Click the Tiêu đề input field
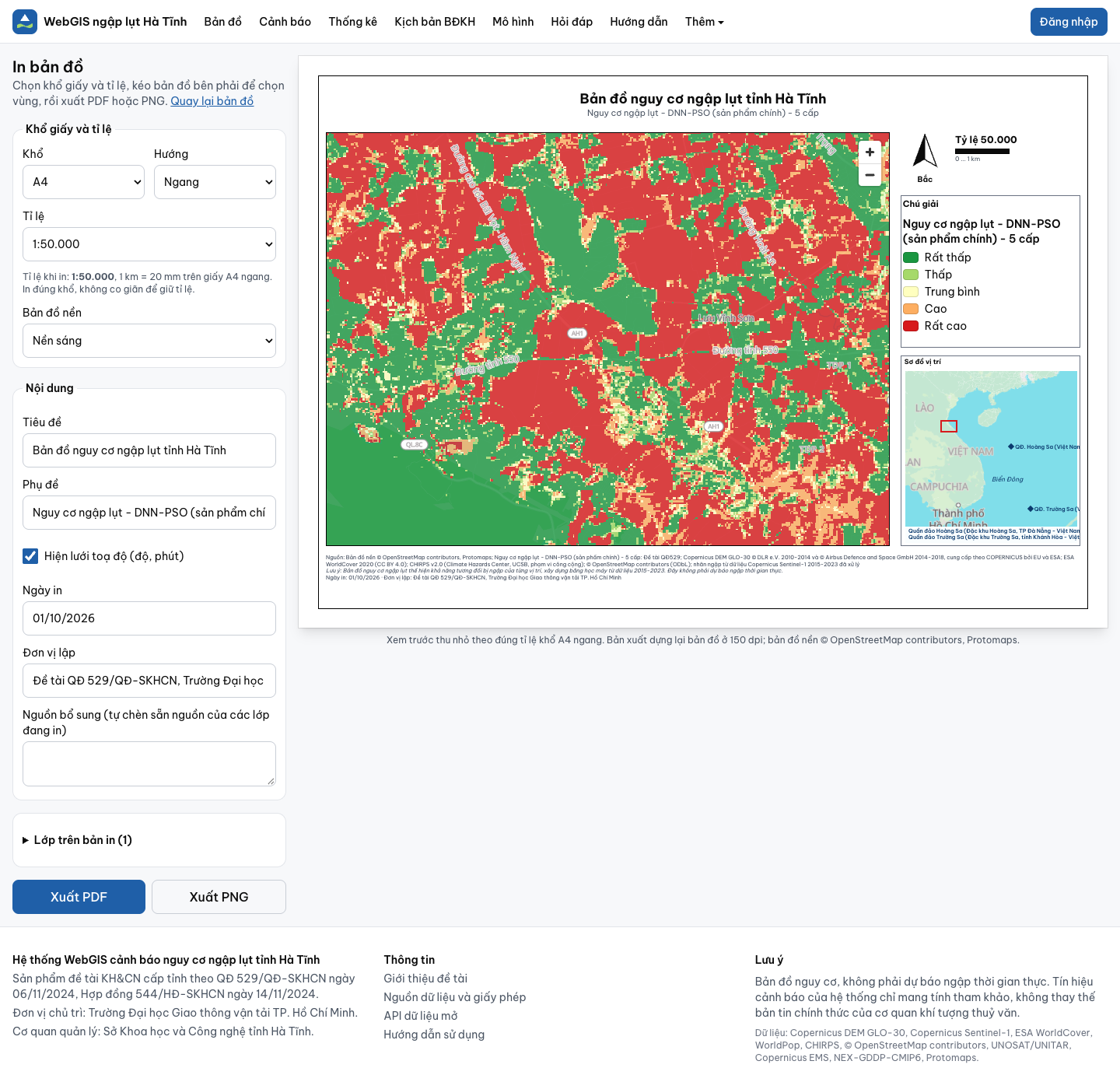The width and height of the screenshot is (1120, 1089). point(149,450)
